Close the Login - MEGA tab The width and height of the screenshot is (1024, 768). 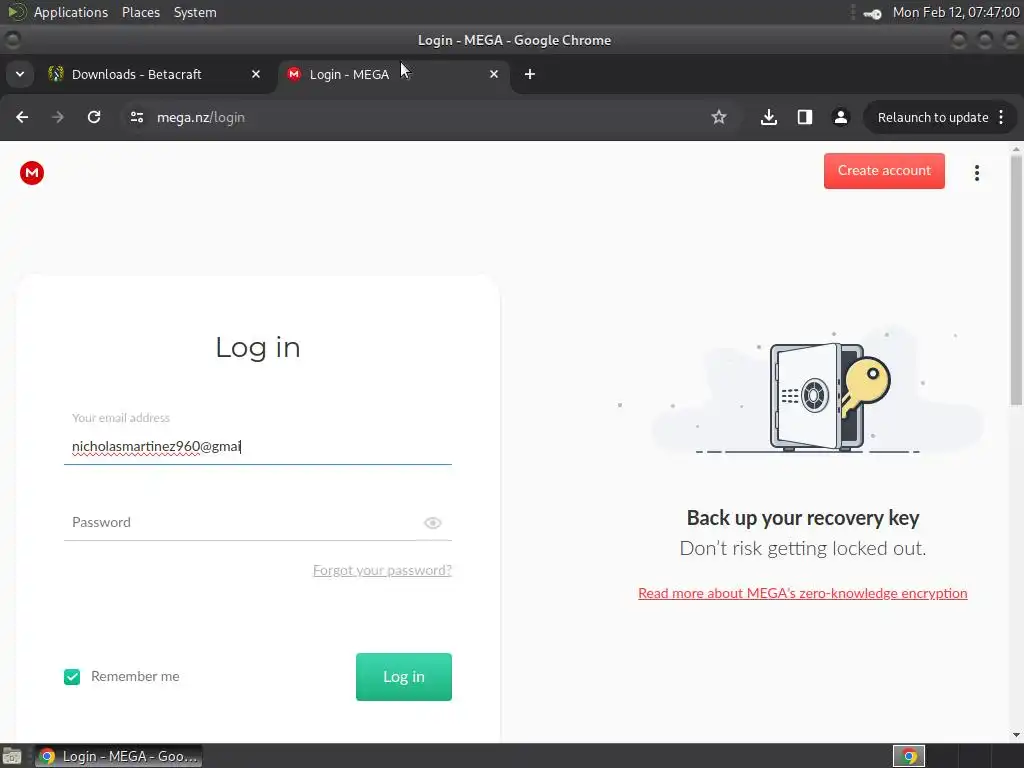click(494, 74)
